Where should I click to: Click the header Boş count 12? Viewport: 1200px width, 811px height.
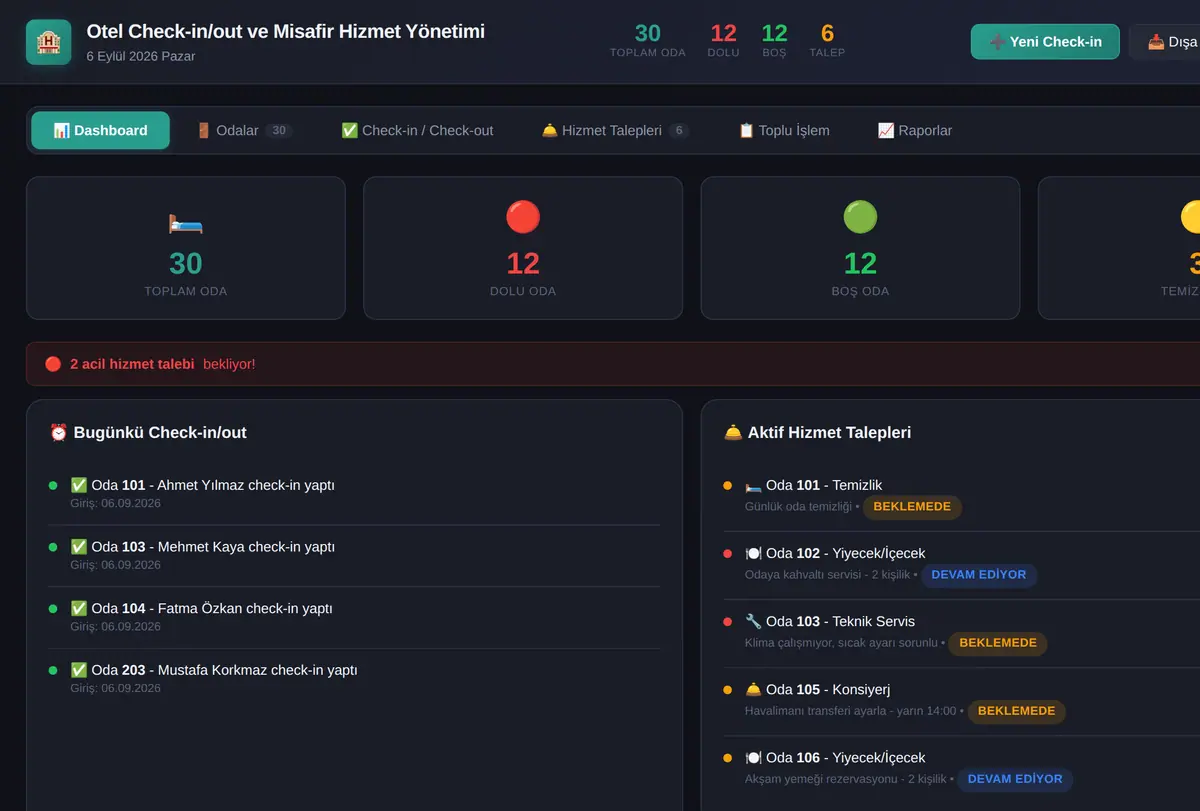[x=774, y=33]
